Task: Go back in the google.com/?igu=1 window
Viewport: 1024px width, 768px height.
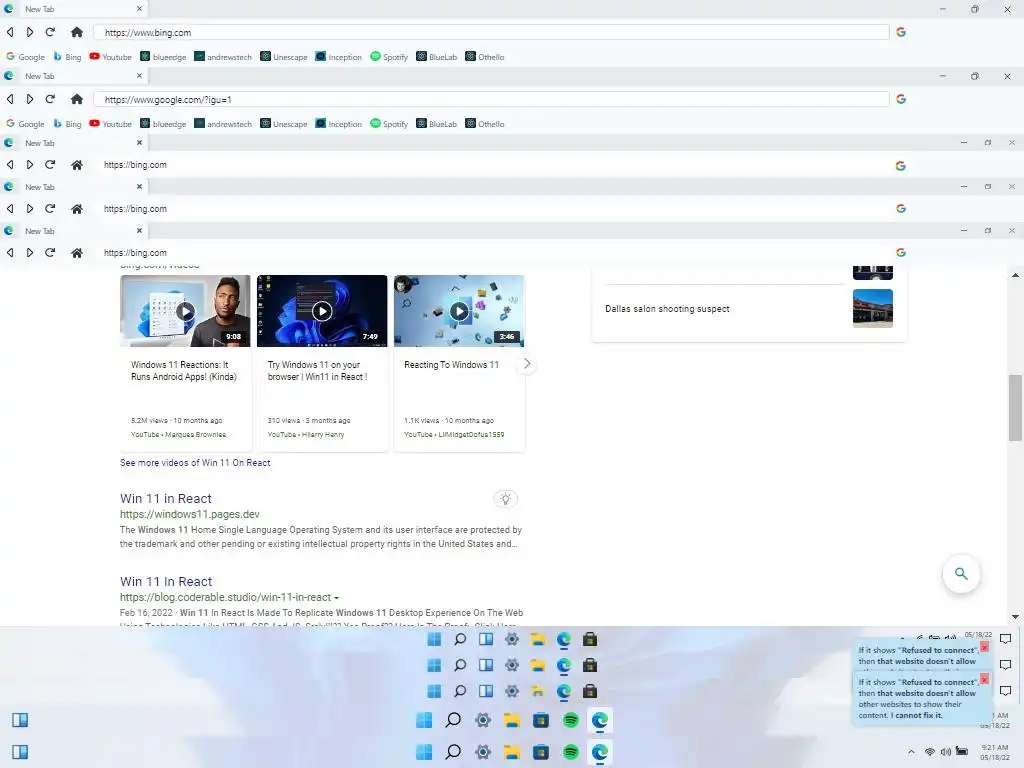Action: [x=10, y=99]
